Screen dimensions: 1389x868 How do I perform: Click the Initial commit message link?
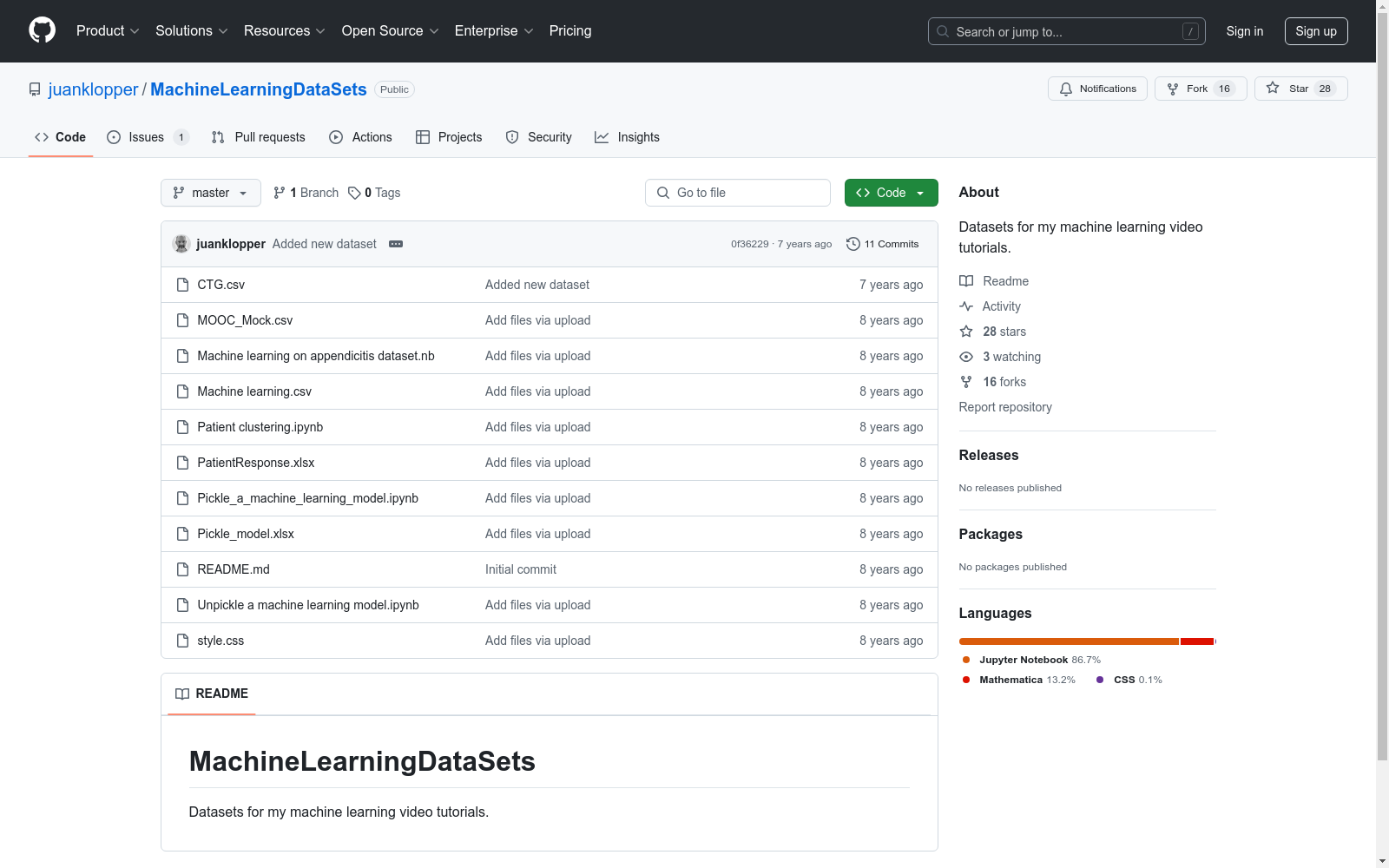521,569
